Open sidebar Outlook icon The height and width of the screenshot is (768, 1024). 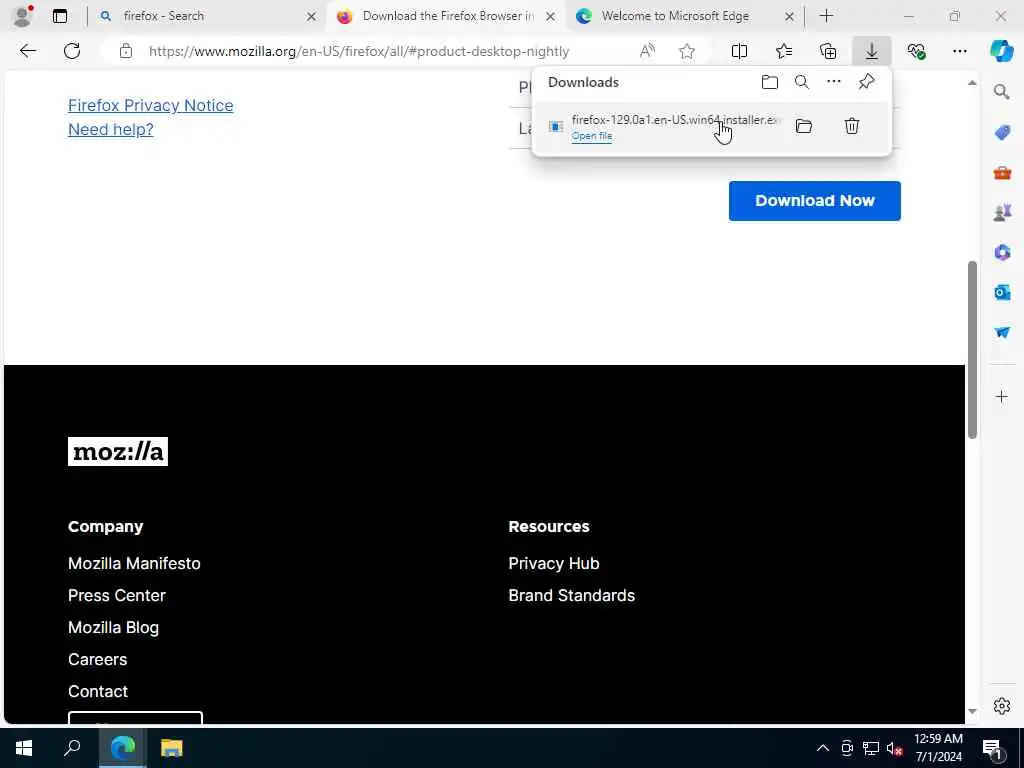point(1002,292)
